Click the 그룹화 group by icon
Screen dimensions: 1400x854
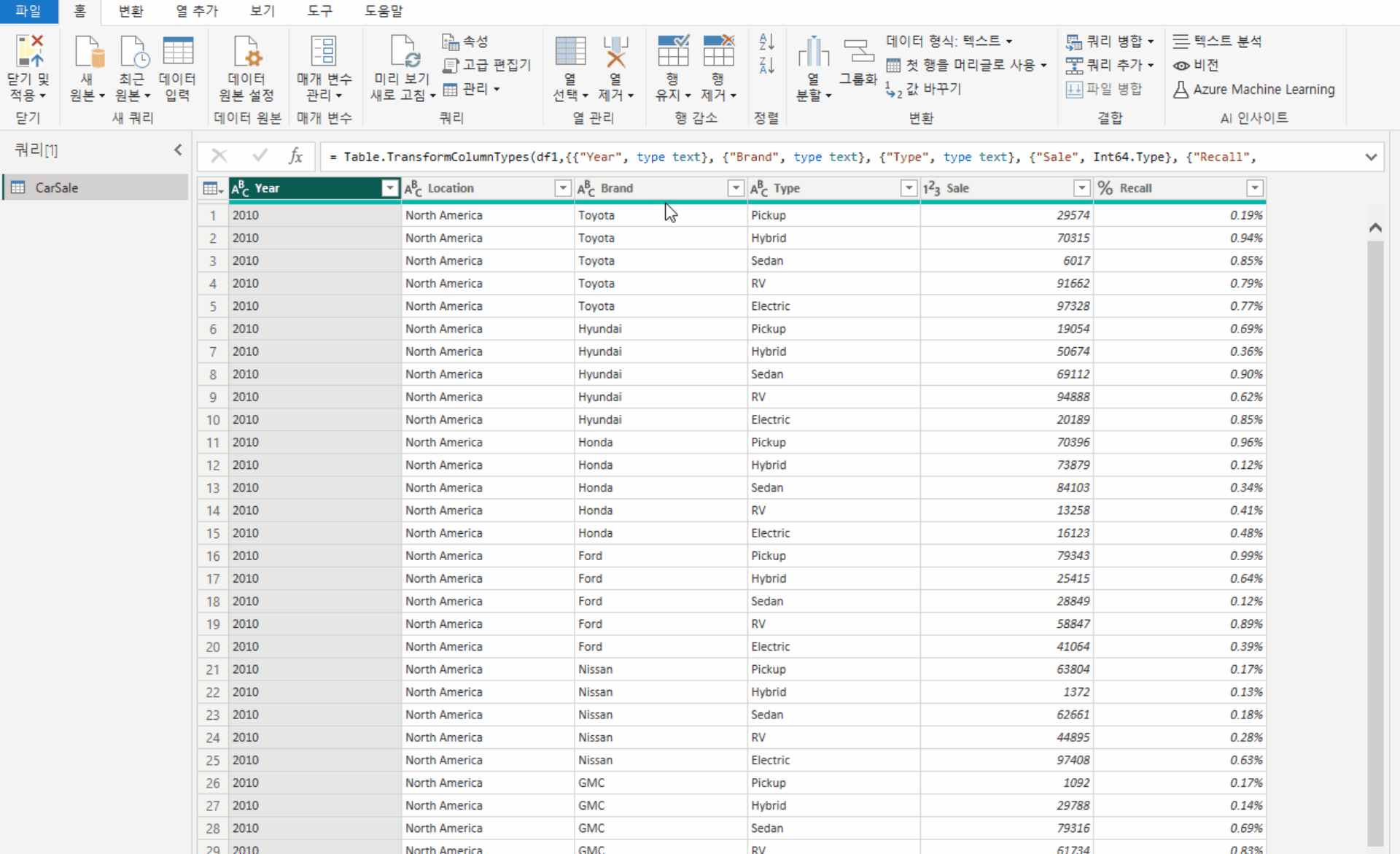coord(858,51)
